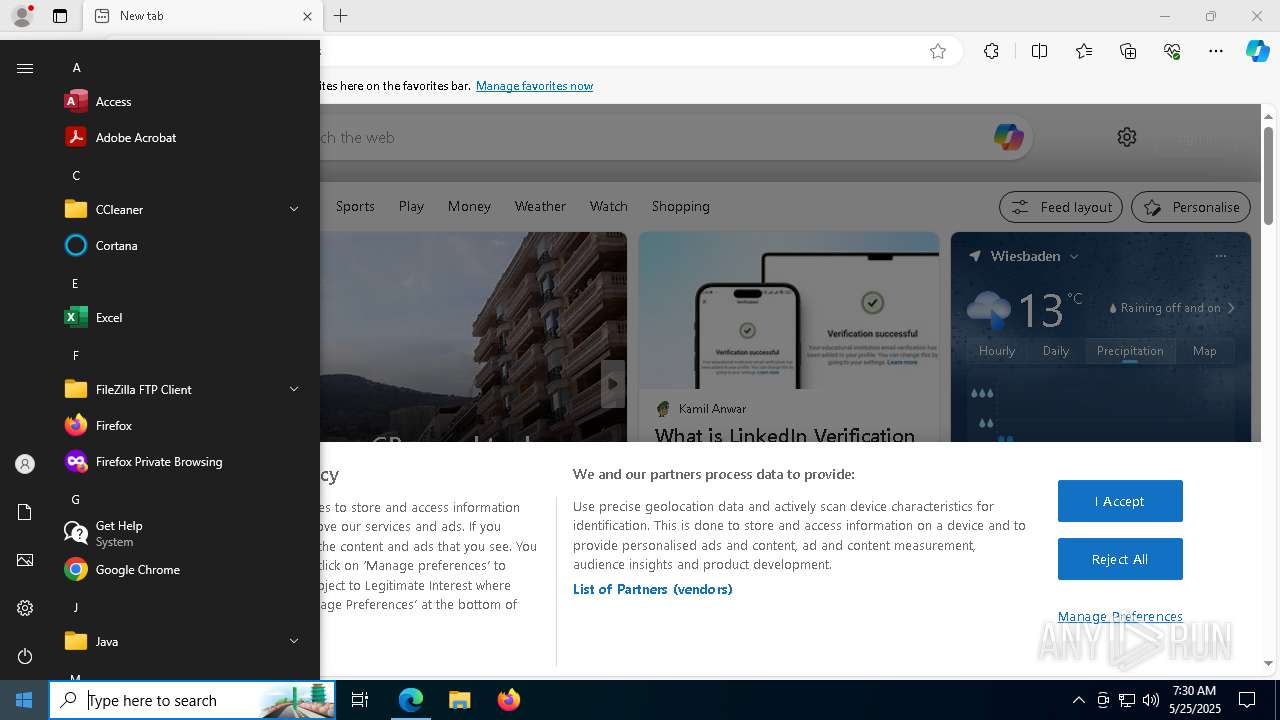This screenshot has height=720, width=1280.
Task: Open Edge tab actions menu
Action: [x=60, y=16]
